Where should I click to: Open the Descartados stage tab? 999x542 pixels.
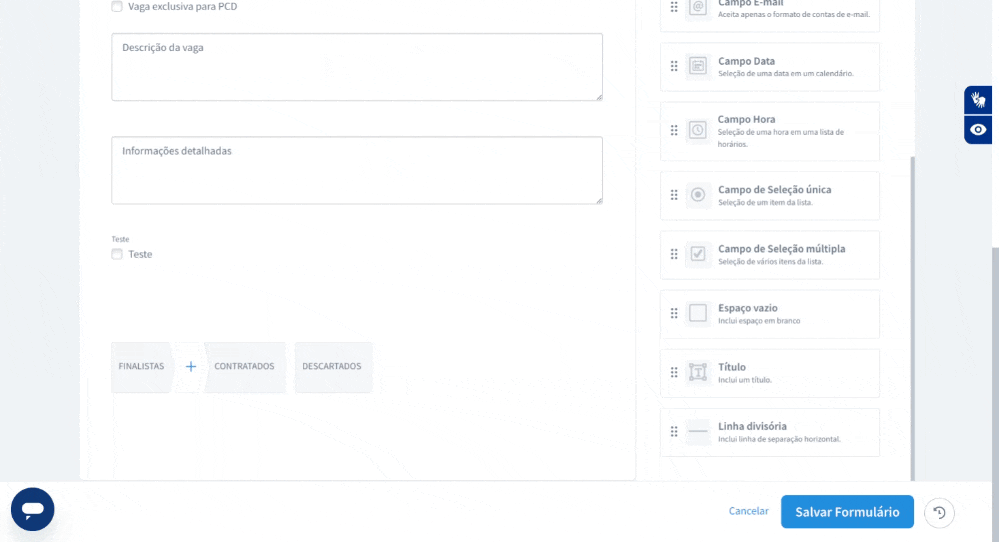click(332, 366)
